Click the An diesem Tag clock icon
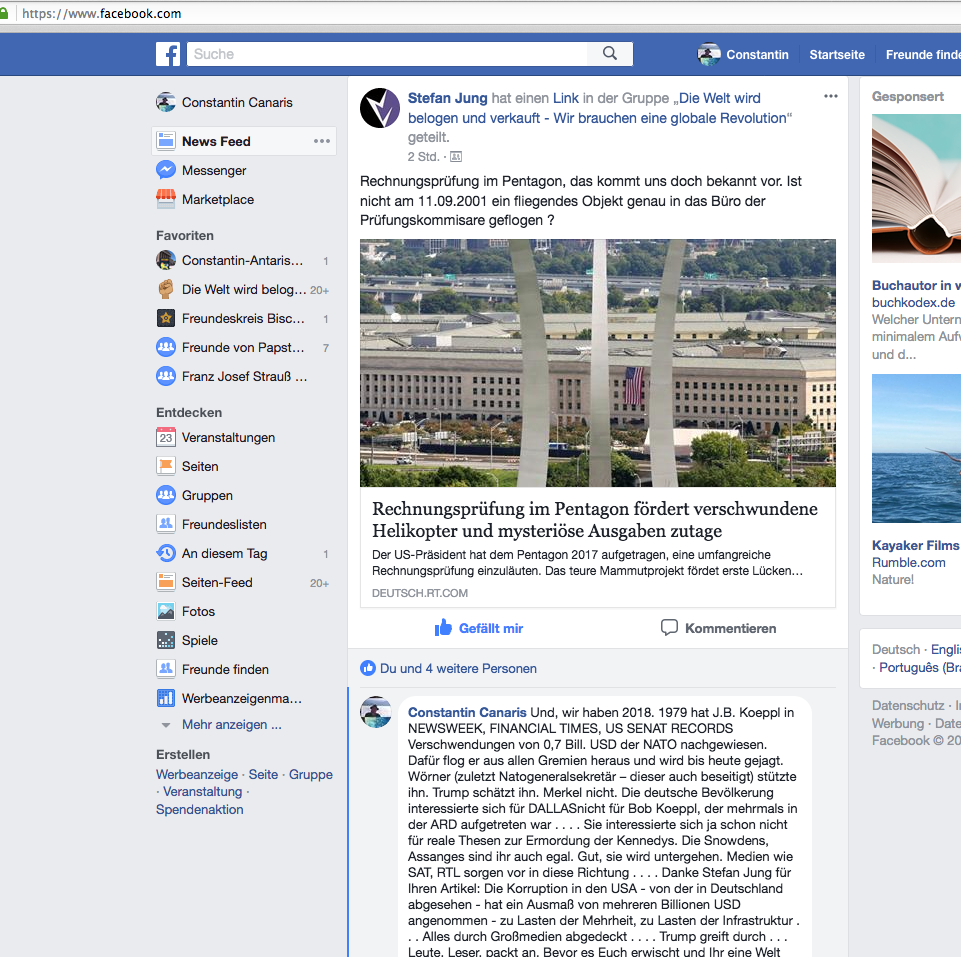This screenshot has width=961, height=957. tap(165, 553)
